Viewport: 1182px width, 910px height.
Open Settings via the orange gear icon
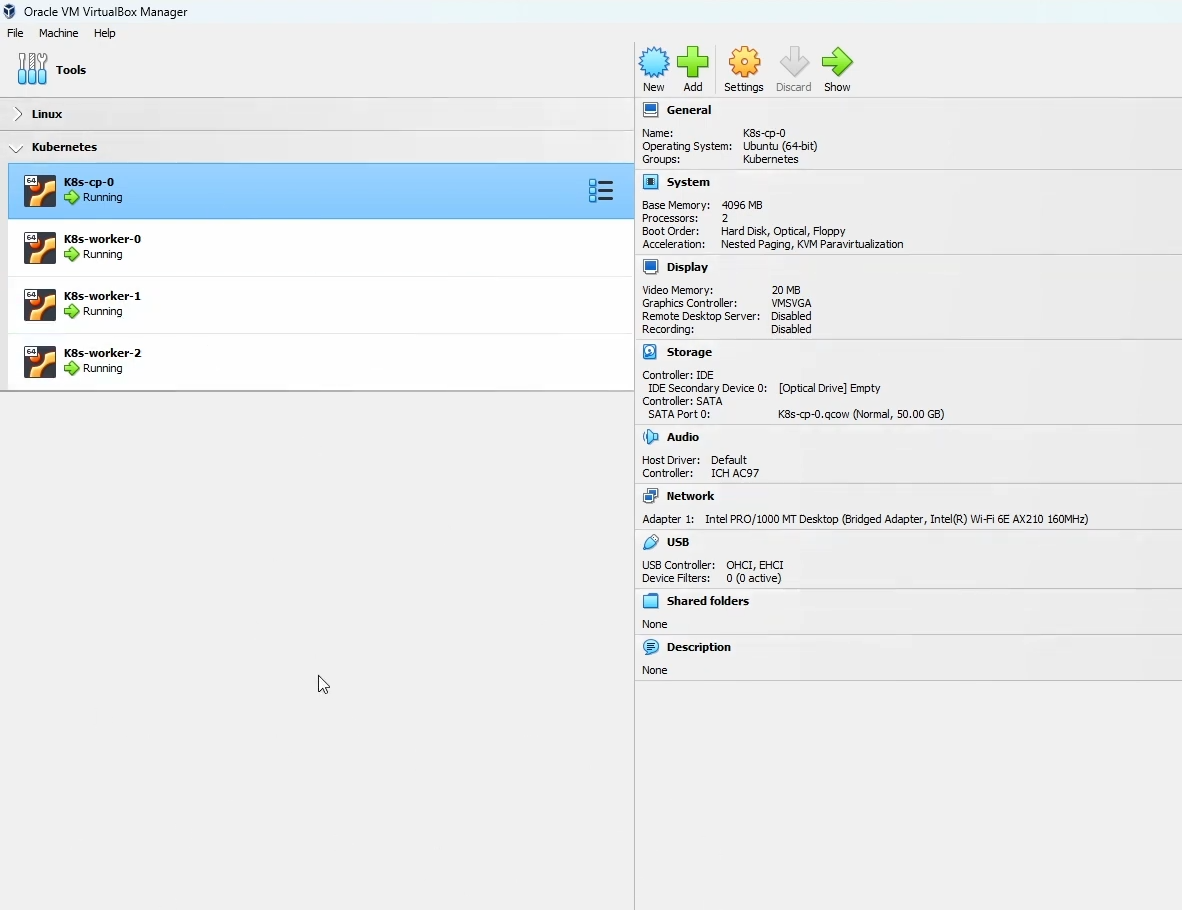tap(744, 62)
